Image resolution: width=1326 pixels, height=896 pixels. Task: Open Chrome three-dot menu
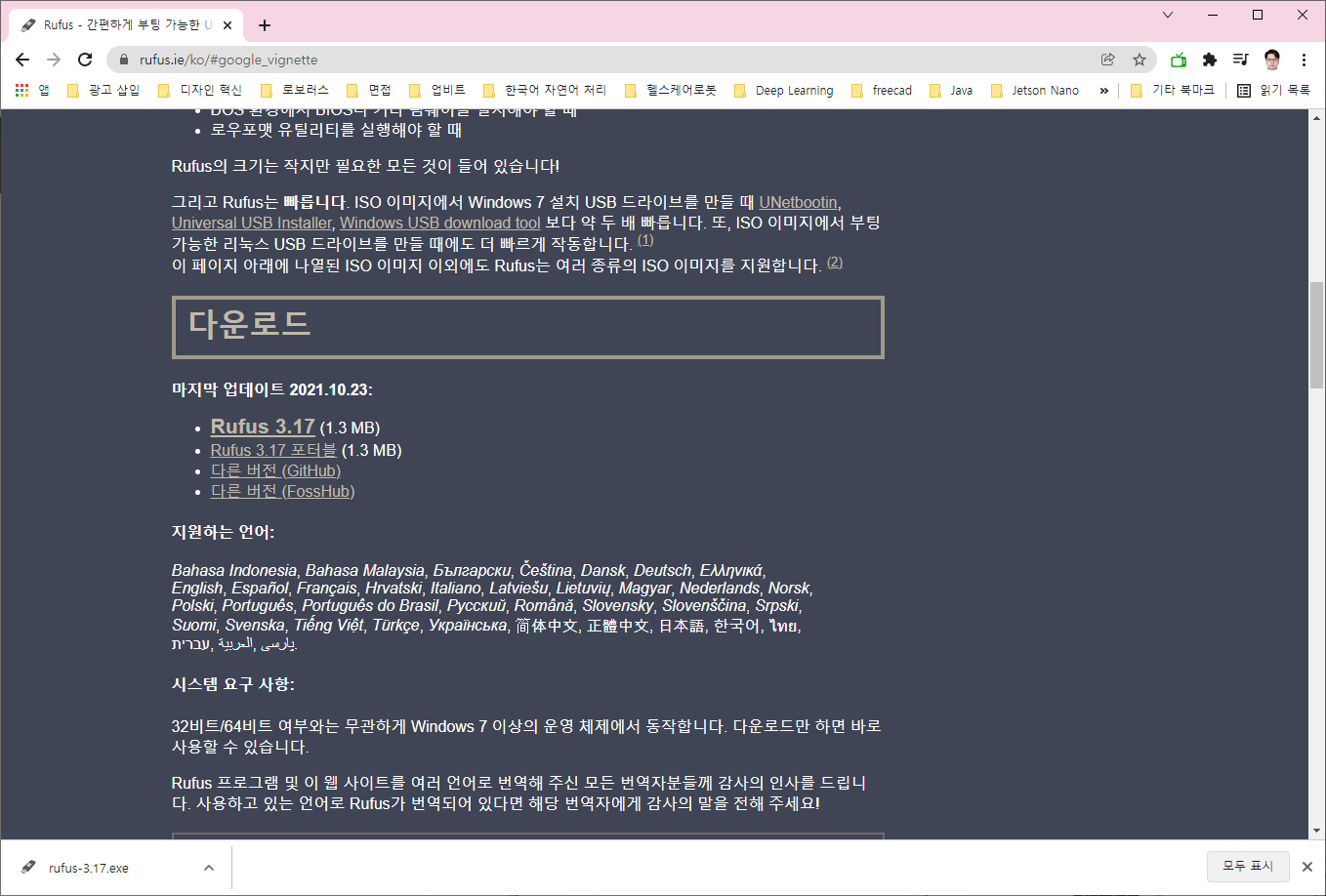1304,60
